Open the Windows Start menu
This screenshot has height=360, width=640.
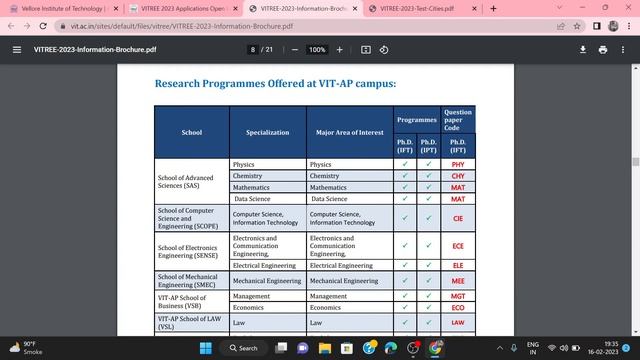[206, 348]
